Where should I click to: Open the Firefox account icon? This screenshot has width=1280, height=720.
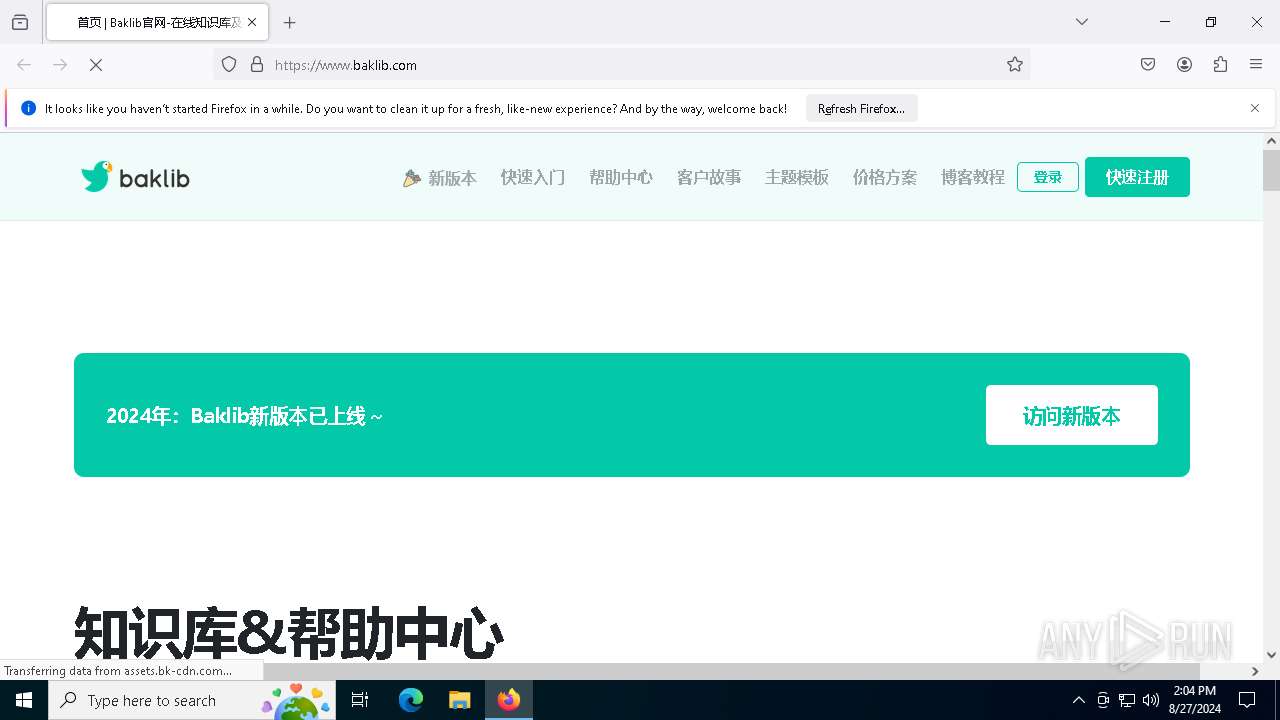click(1184, 65)
